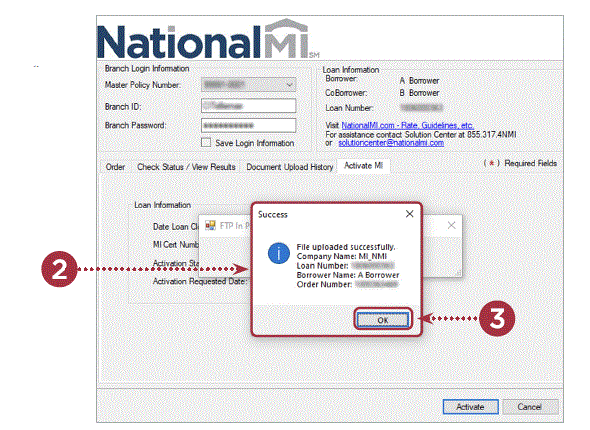Open Check Status / View Results tab
The image size is (590, 430).
tap(186, 167)
